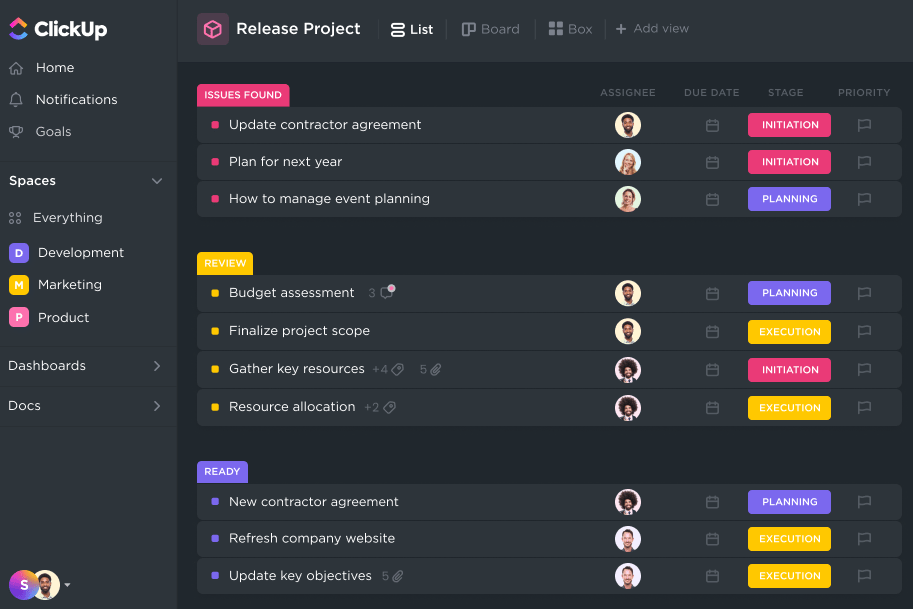This screenshot has height=609, width=913.
Task: Click the Release Project cube icon
Action: pyautogui.click(x=213, y=29)
